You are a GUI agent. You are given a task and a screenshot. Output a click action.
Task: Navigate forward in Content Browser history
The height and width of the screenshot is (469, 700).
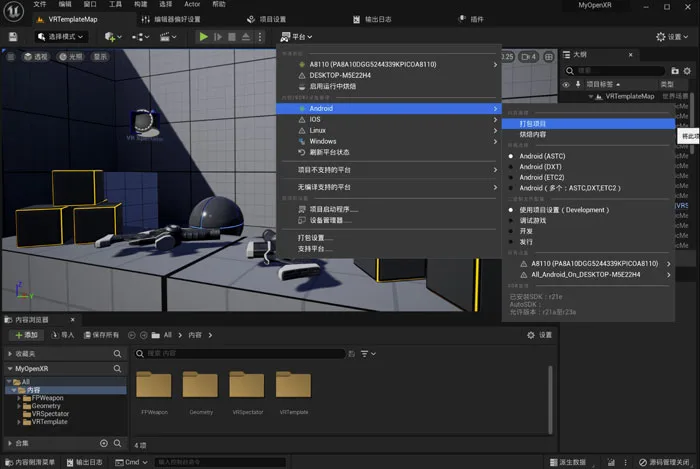[144, 335]
